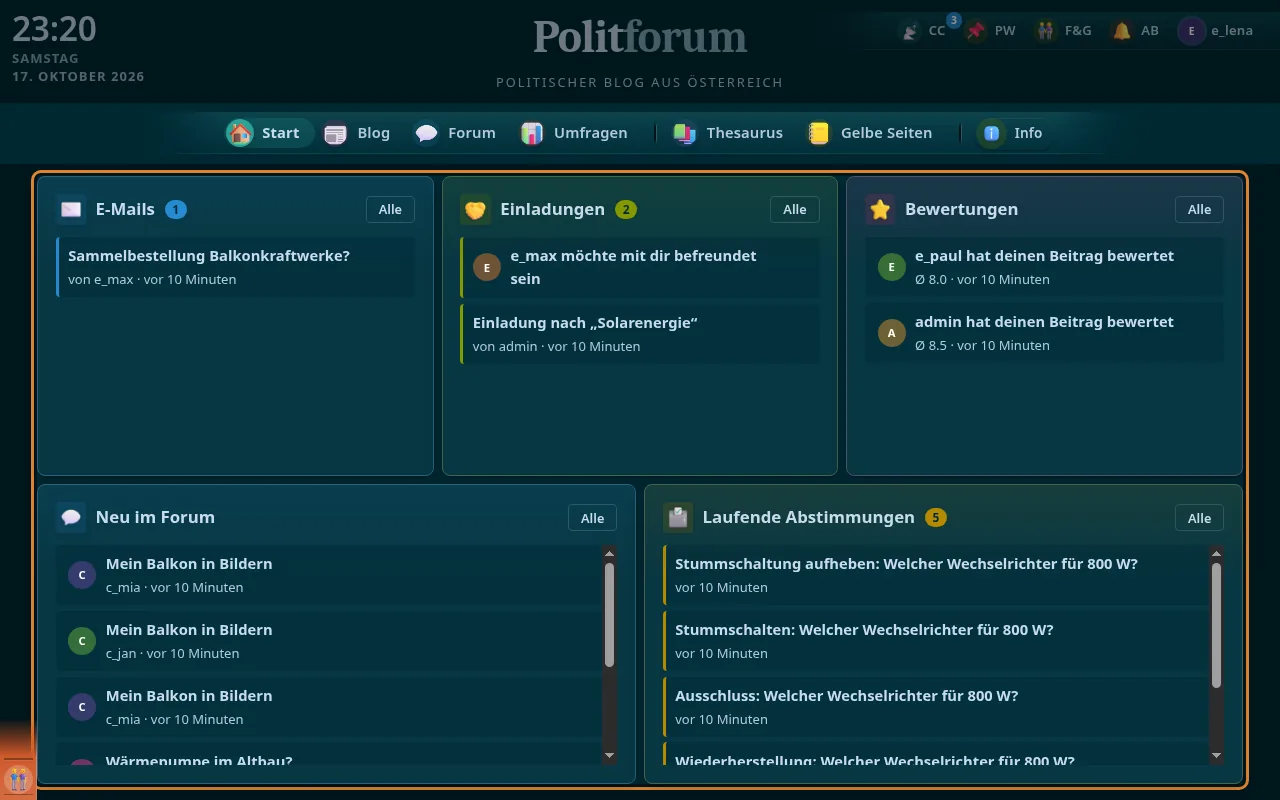Open Gelbe Seiten via the yellow notebook icon
Screen dimensions: 1280x800
(819, 133)
